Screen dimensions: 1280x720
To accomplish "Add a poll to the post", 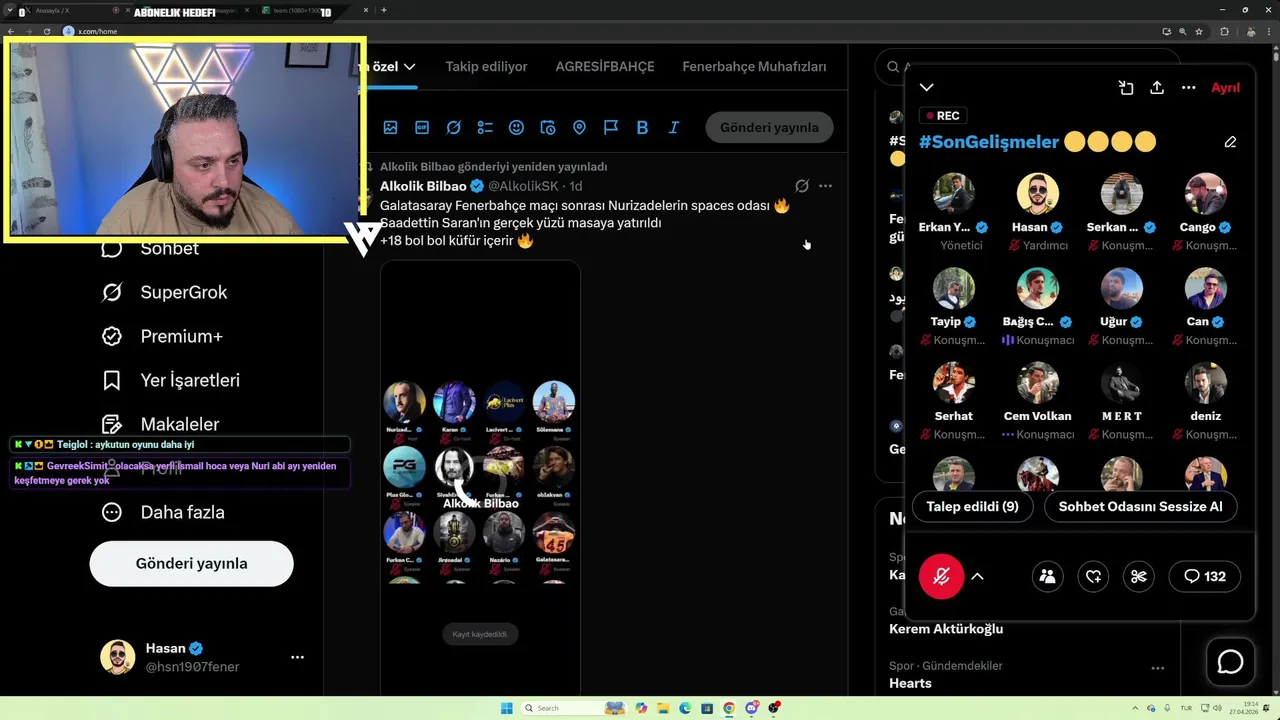I will click(x=485, y=128).
